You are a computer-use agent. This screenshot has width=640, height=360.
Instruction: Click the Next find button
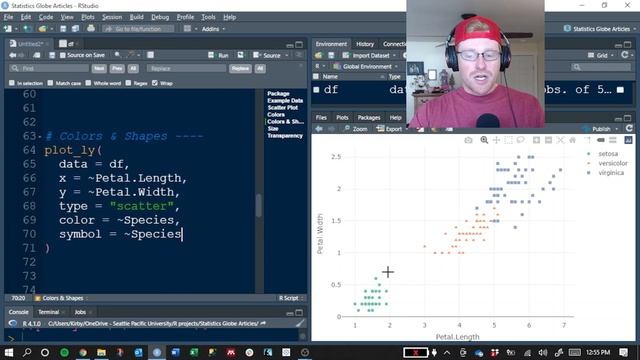click(99, 69)
